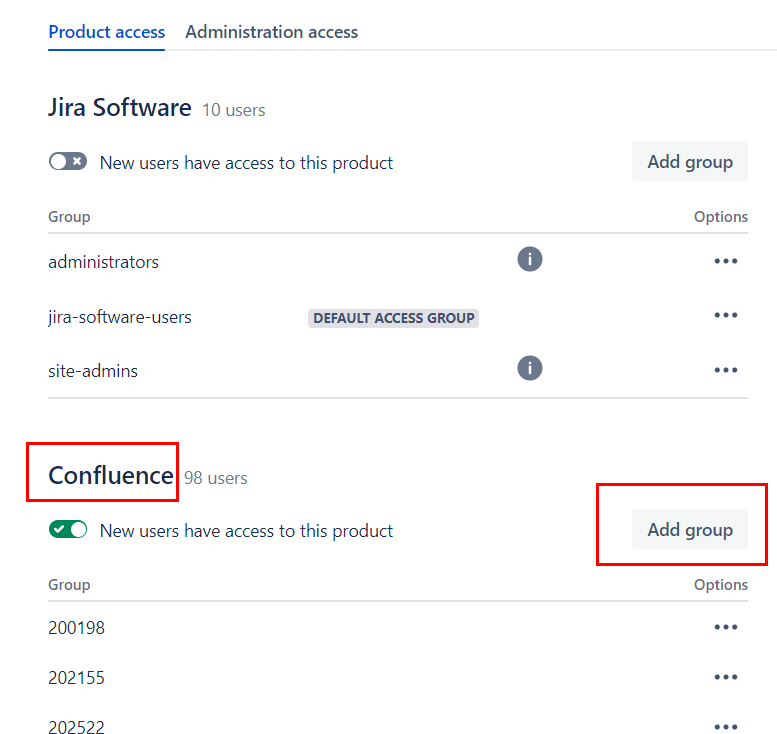The width and height of the screenshot is (777, 734).
Task: Select group 202155 in Confluence list
Action: click(x=76, y=678)
